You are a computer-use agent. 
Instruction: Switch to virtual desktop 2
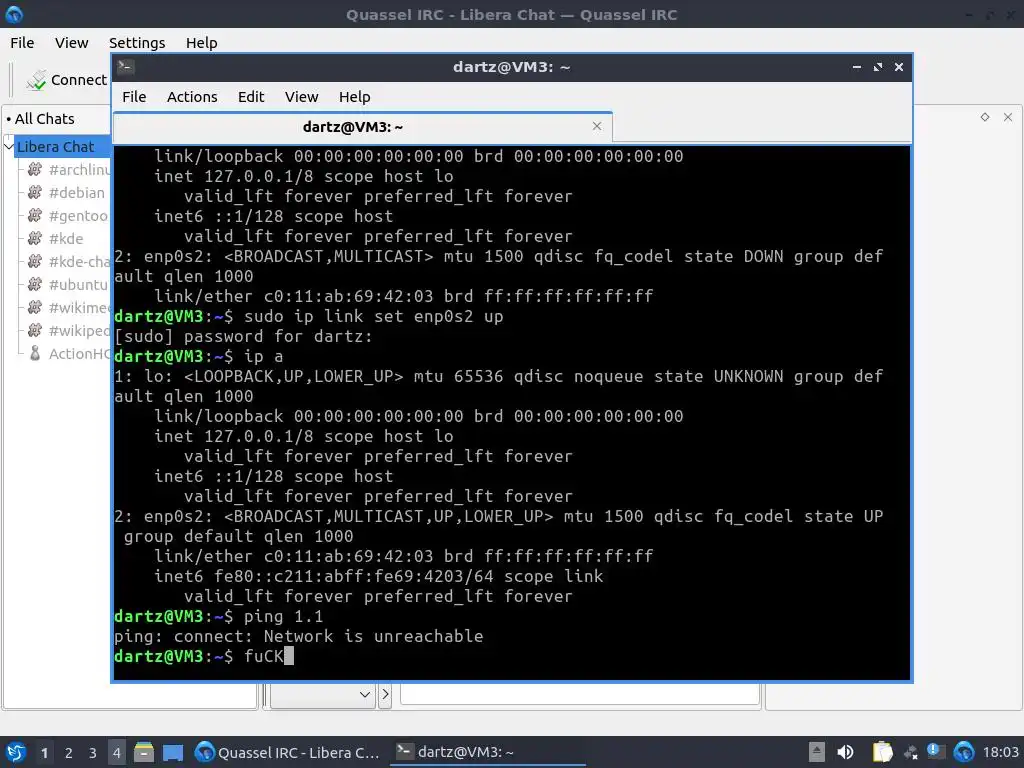(69, 753)
